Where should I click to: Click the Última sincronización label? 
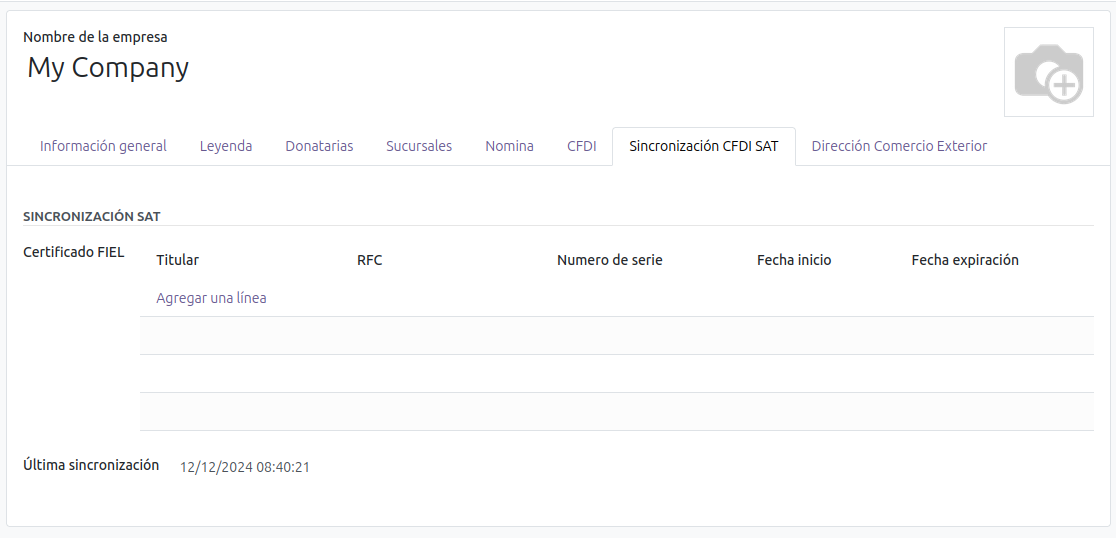(91, 465)
